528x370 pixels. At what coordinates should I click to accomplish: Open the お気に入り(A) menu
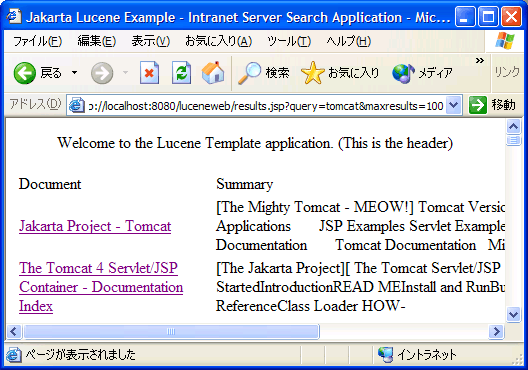218,41
